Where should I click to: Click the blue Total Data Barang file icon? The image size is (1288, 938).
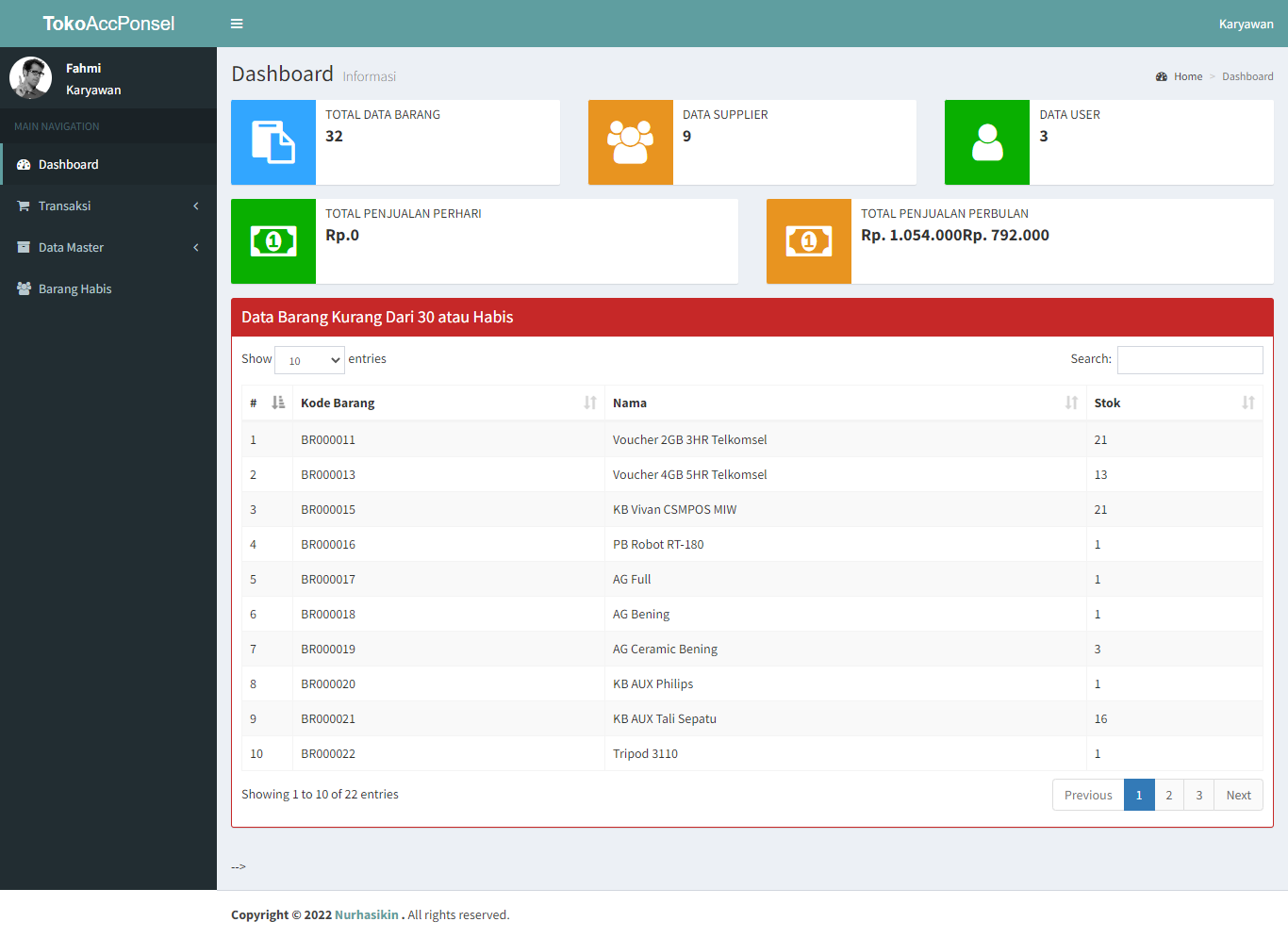pyautogui.click(x=273, y=142)
